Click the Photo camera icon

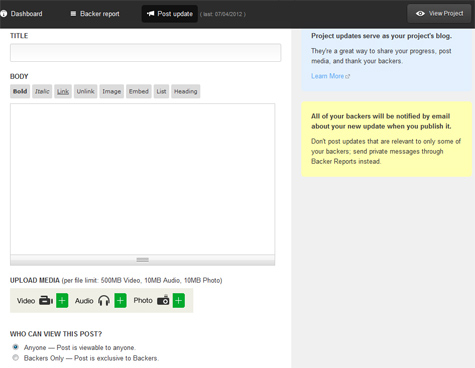tap(163, 301)
